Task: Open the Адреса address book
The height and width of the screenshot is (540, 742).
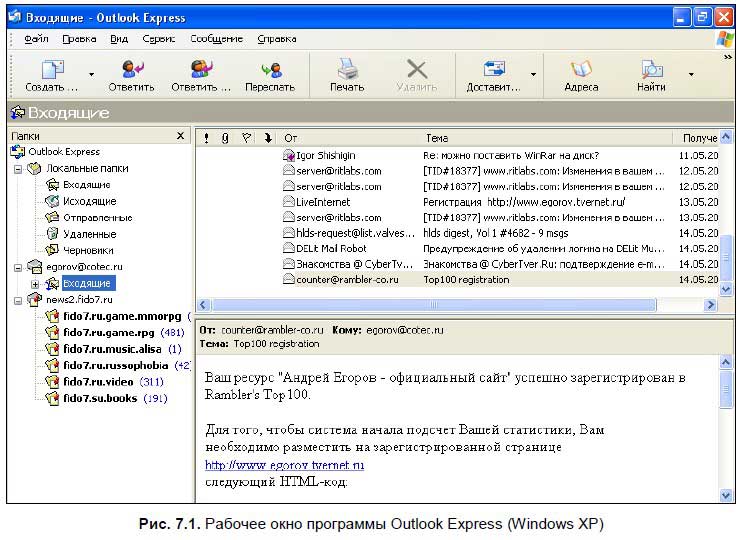Action: pos(581,70)
